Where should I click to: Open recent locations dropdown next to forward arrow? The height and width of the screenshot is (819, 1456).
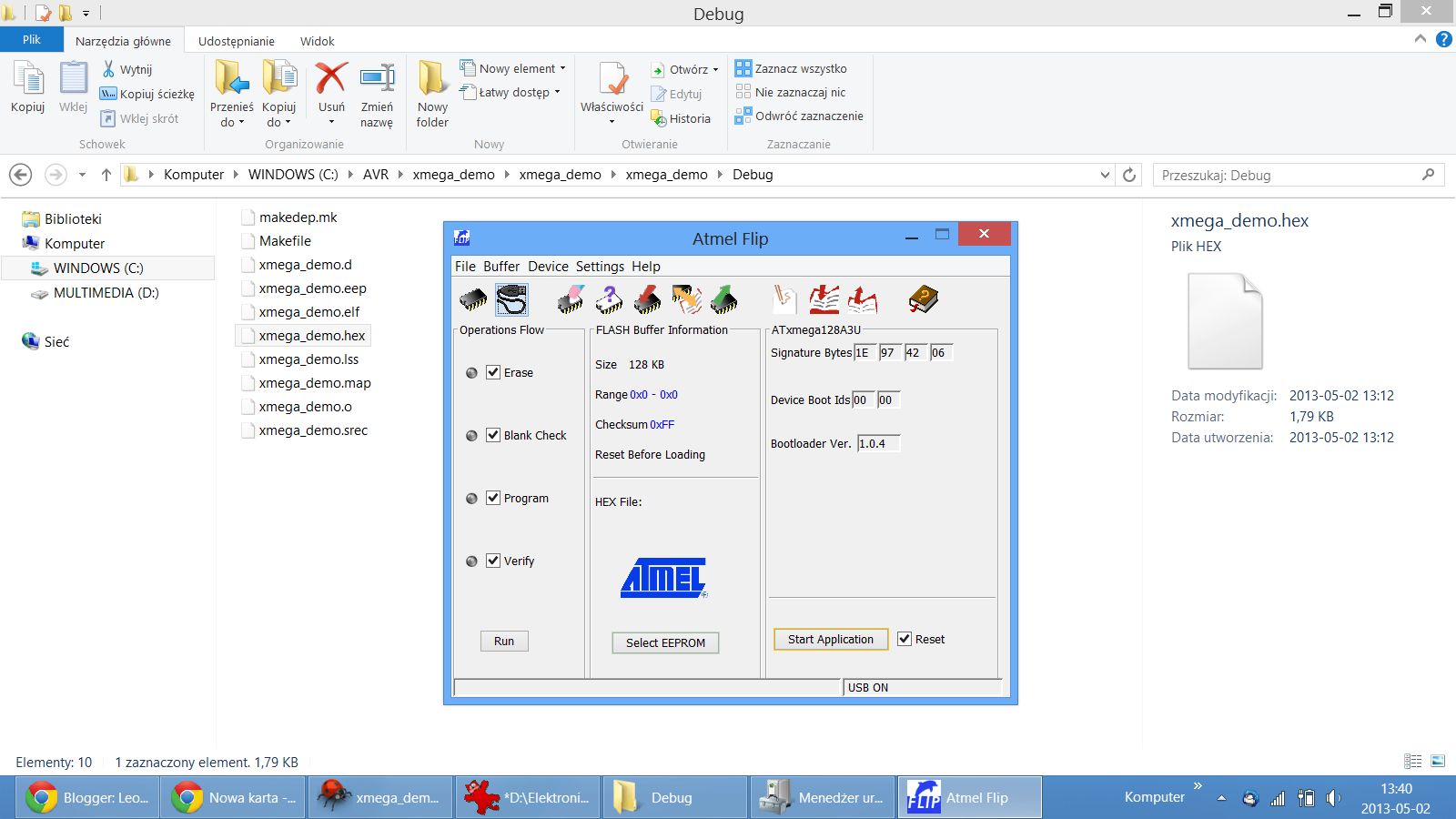point(82,175)
